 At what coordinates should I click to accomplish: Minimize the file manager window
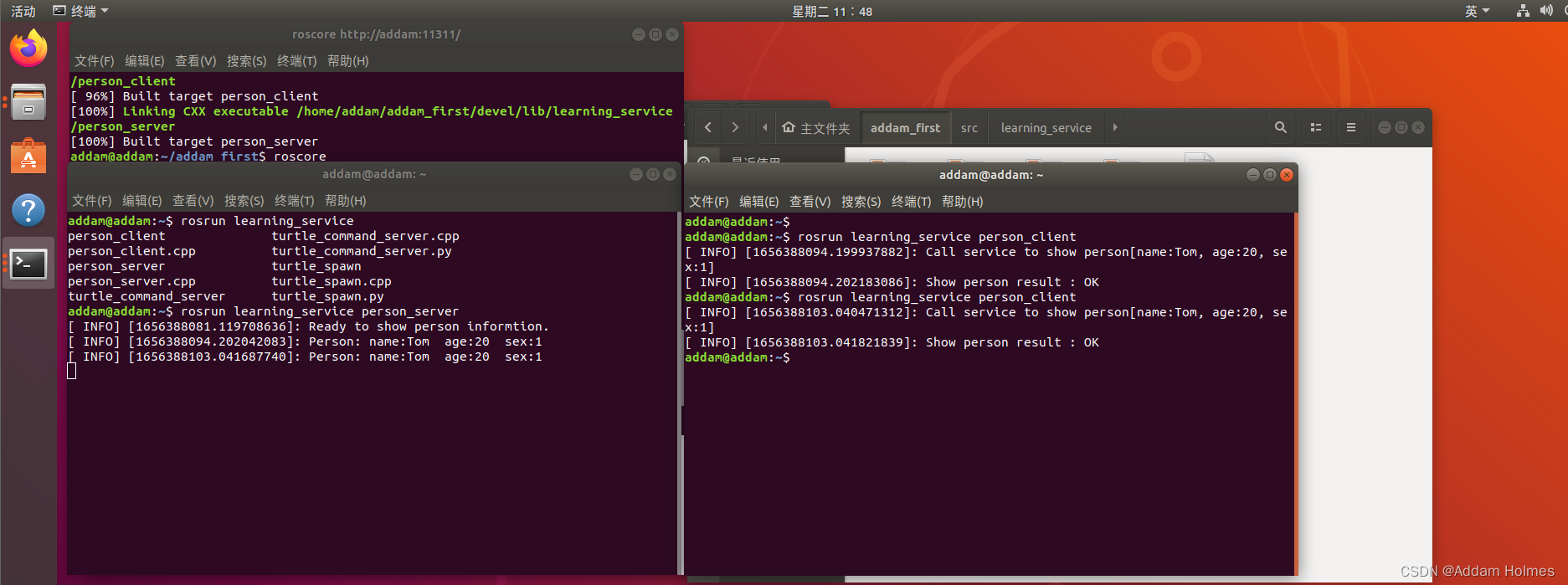pyautogui.click(x=1385, y=127)
